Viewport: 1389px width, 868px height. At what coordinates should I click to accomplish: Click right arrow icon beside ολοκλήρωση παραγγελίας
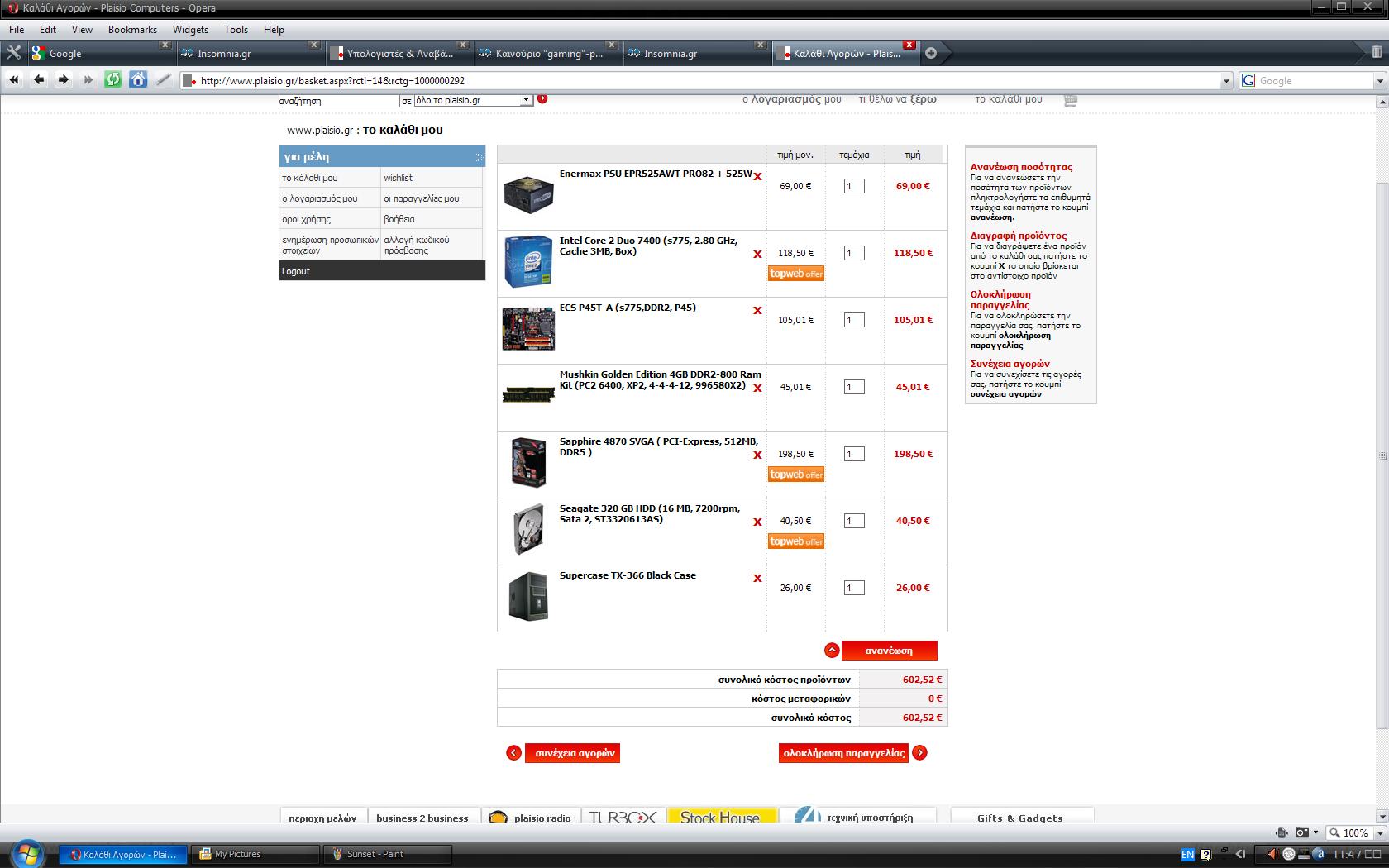point(919,753)
